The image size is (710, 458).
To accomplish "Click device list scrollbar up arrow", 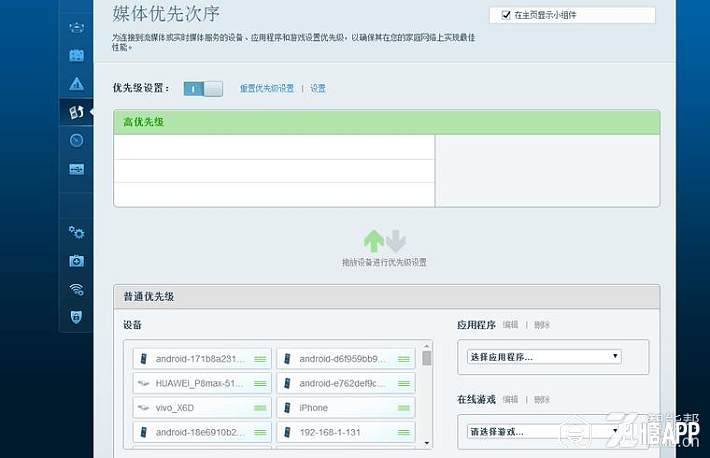I will pos(427,346).
